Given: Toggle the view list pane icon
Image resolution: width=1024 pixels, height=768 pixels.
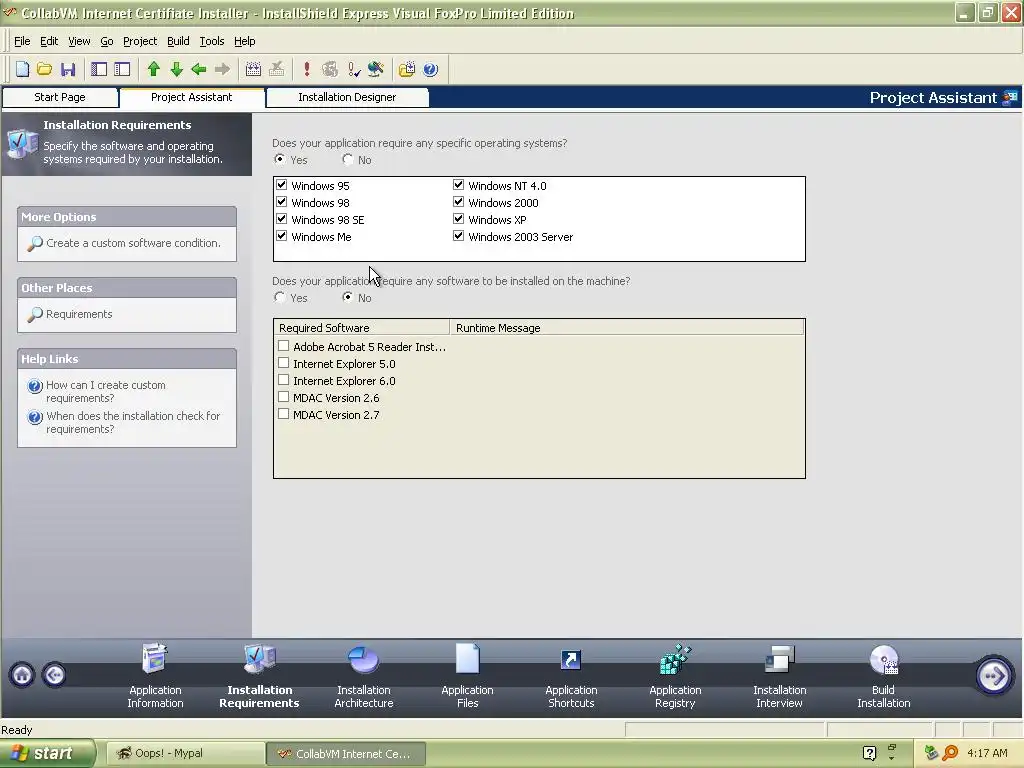Looking at the screenshot, I should point(99,69).
